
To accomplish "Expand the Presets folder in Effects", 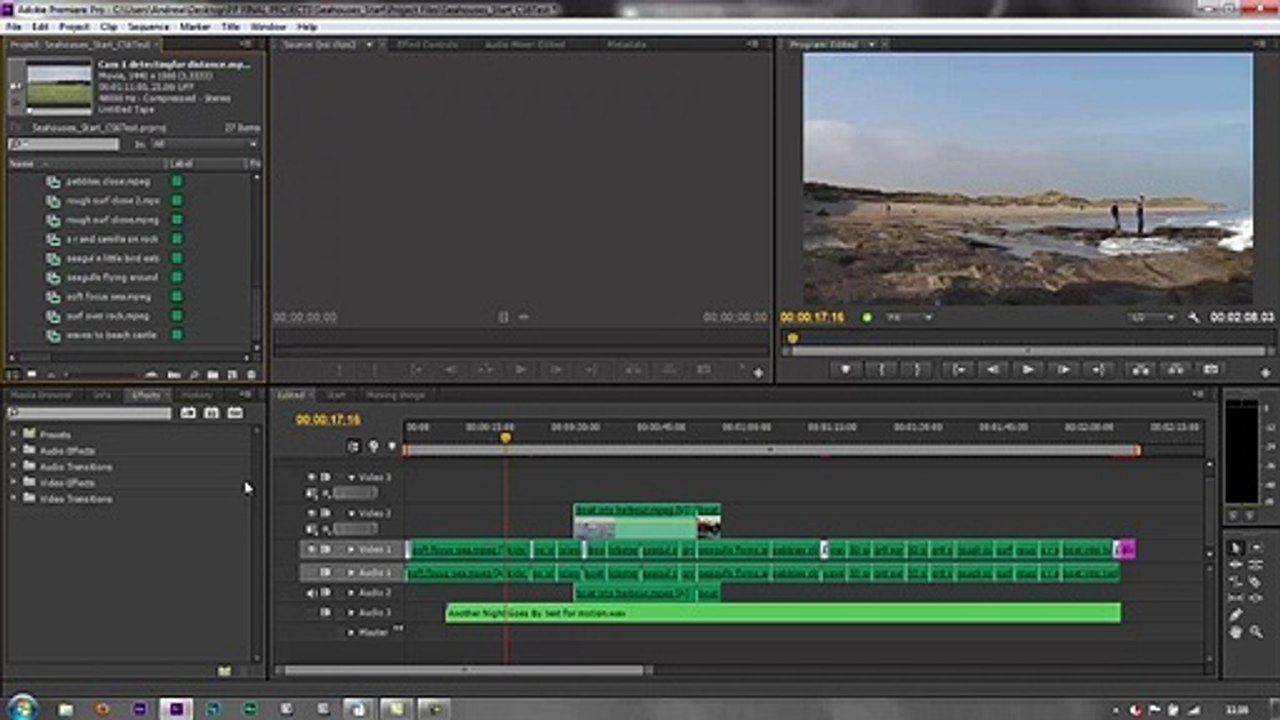I will pos(14,435).
